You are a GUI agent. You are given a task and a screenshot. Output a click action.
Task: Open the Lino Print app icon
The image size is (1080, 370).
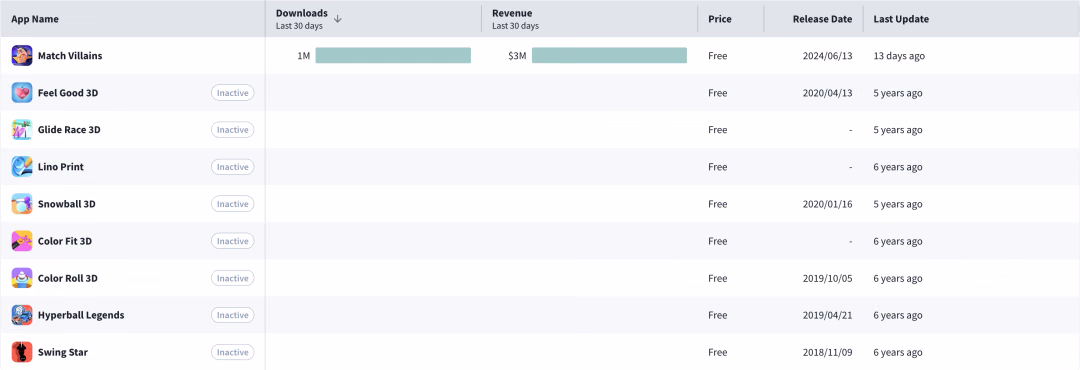(22, 167)
